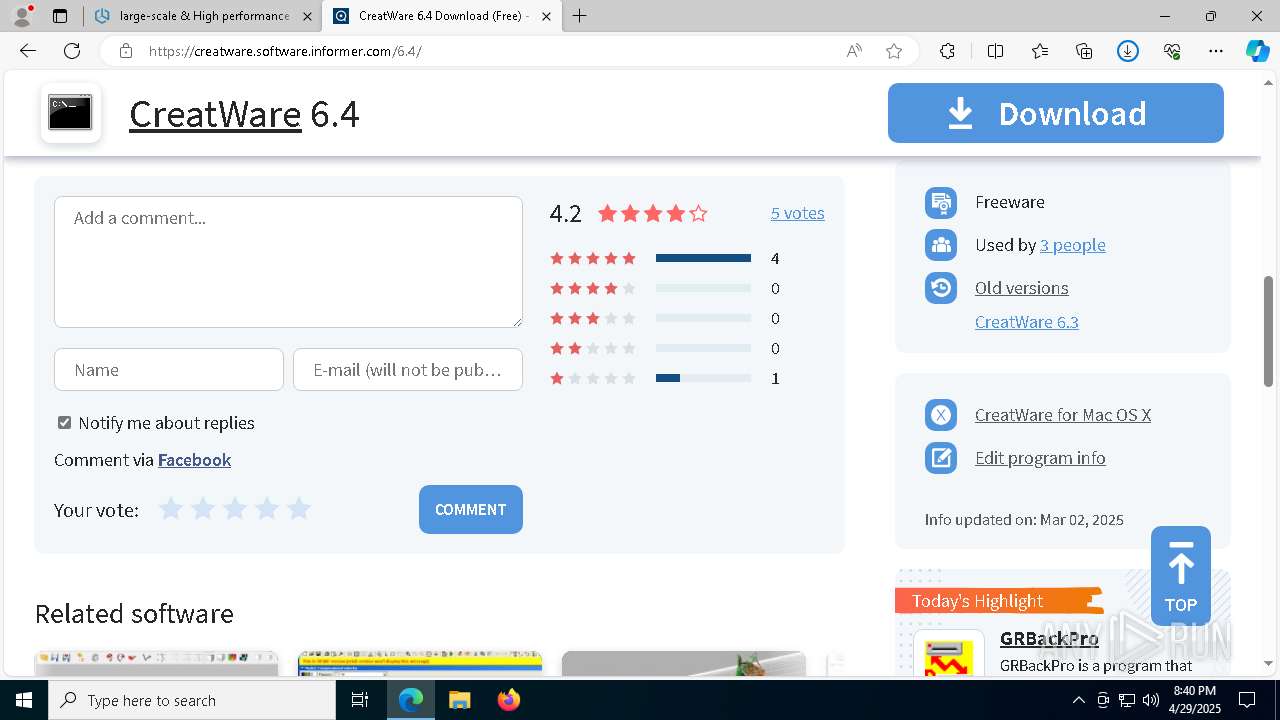Focus the Name input field

click(169, 370)
